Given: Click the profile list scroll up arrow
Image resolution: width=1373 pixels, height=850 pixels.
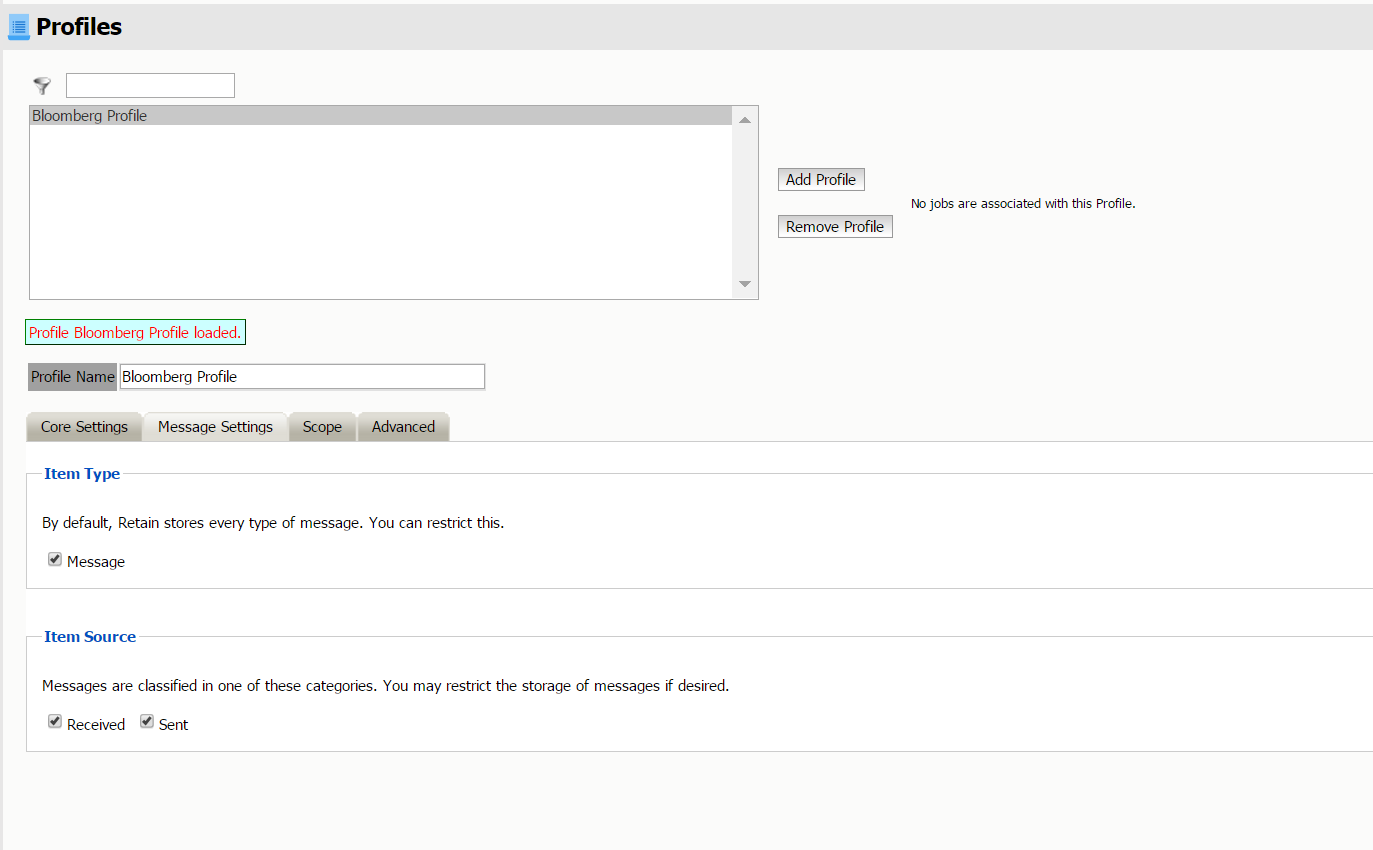Looking at the screenshot, I should point(745,120).
